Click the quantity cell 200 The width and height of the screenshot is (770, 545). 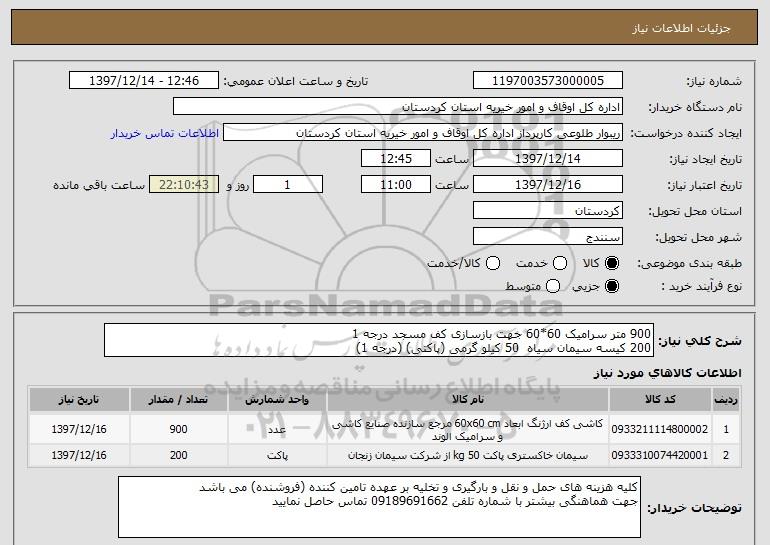tap(178, 455)
